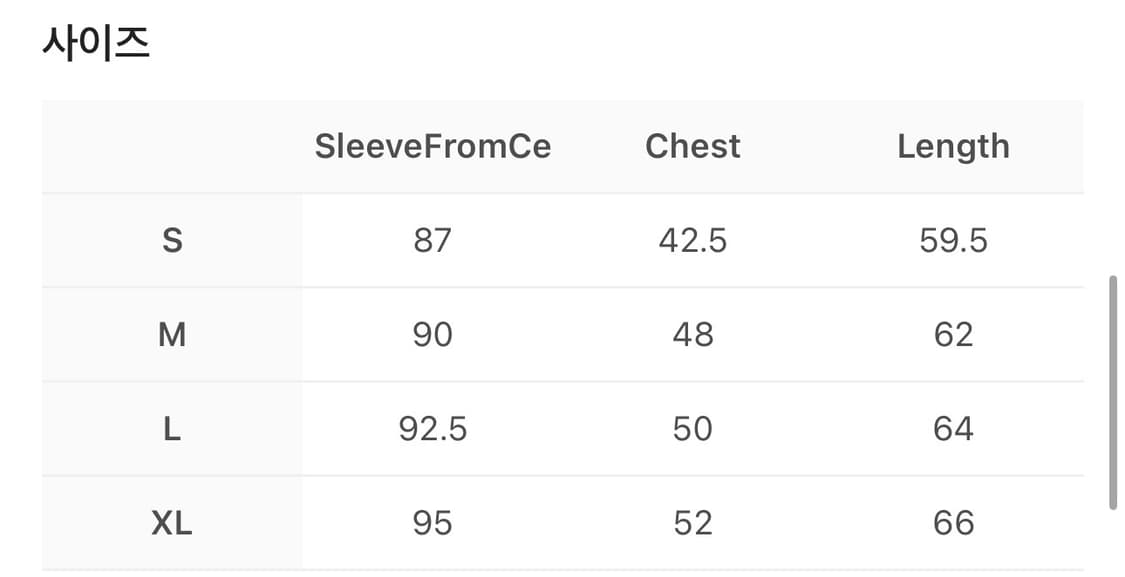This screenshot has width=1125, height=577.
Task: Click length value 64 in L row
Action: [x=953, y=429]
